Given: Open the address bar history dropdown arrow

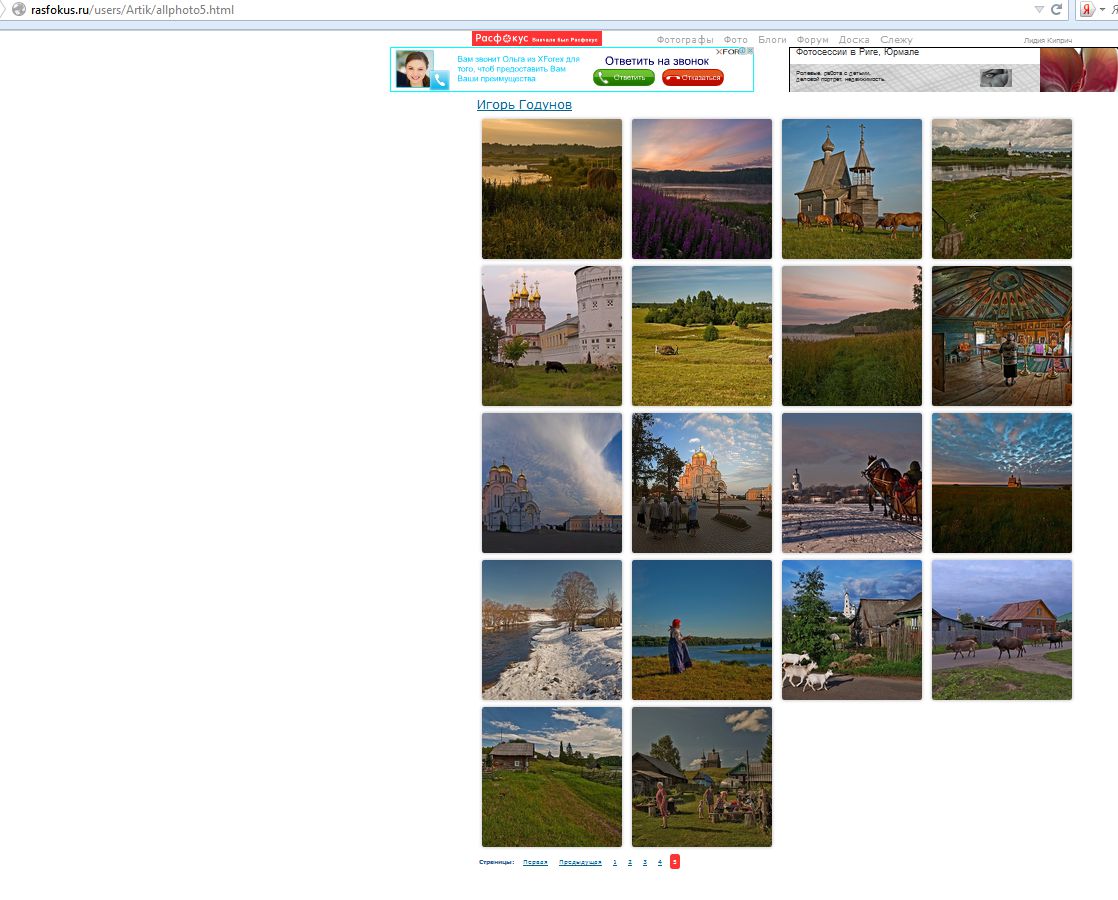Looking at the screenshot, I should [x=1039, y=9].
